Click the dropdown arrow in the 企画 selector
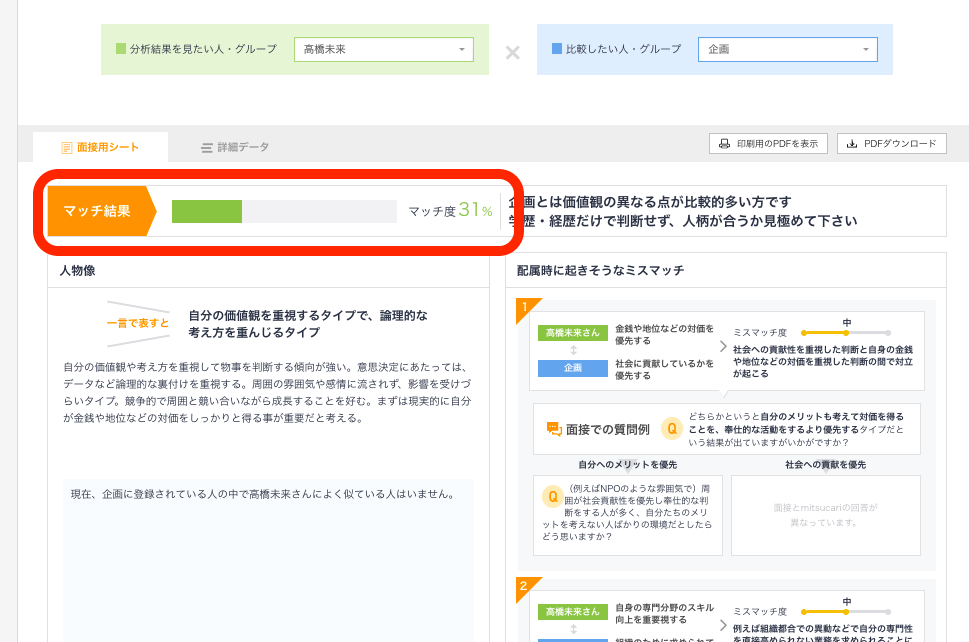Viewport: 969px width, 642px height. pos(868,48)
